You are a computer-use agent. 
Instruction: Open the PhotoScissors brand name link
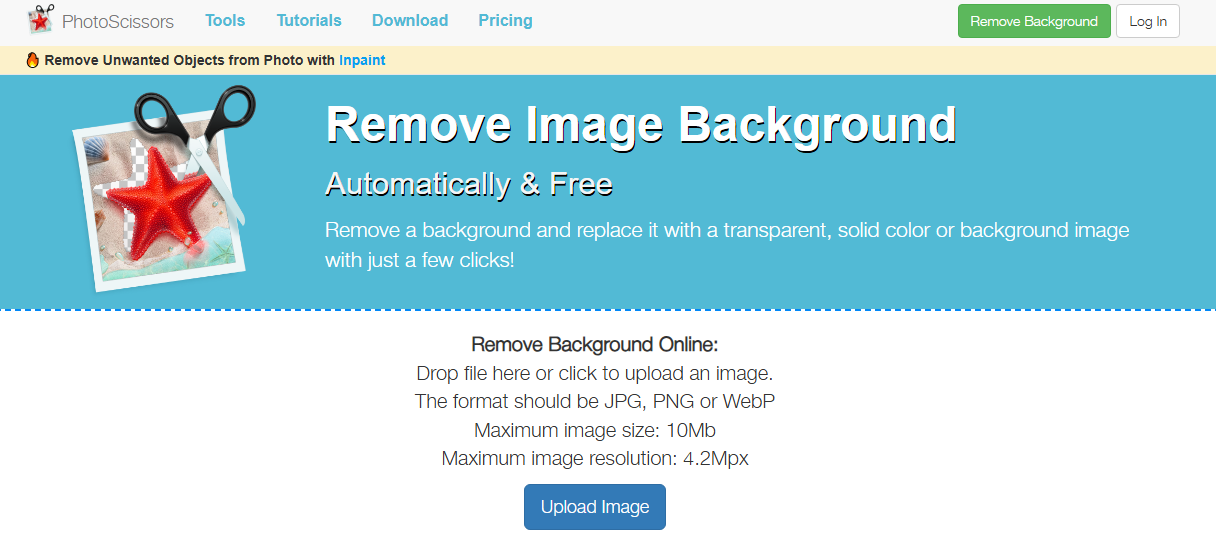click(x=117, y=21)
